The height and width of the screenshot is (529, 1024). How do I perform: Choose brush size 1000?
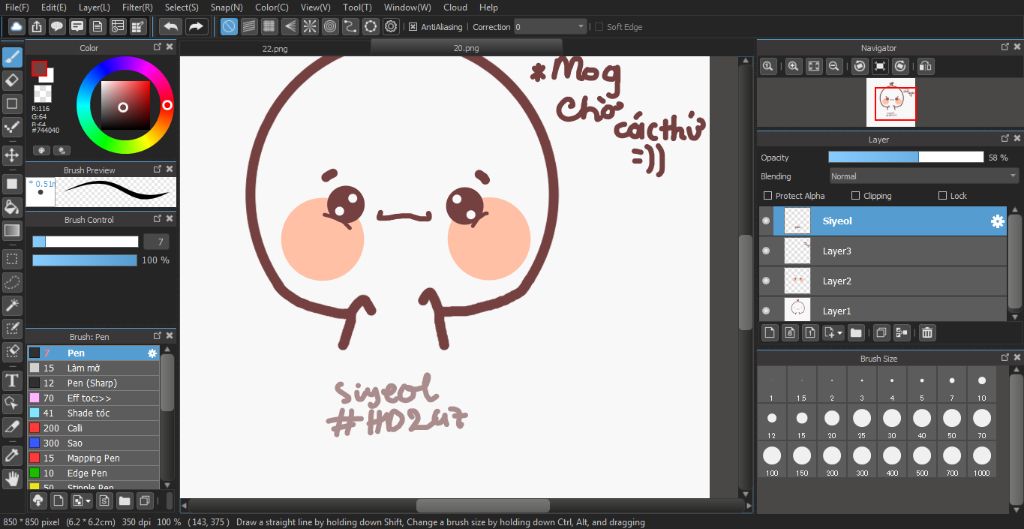click(982, 460)
